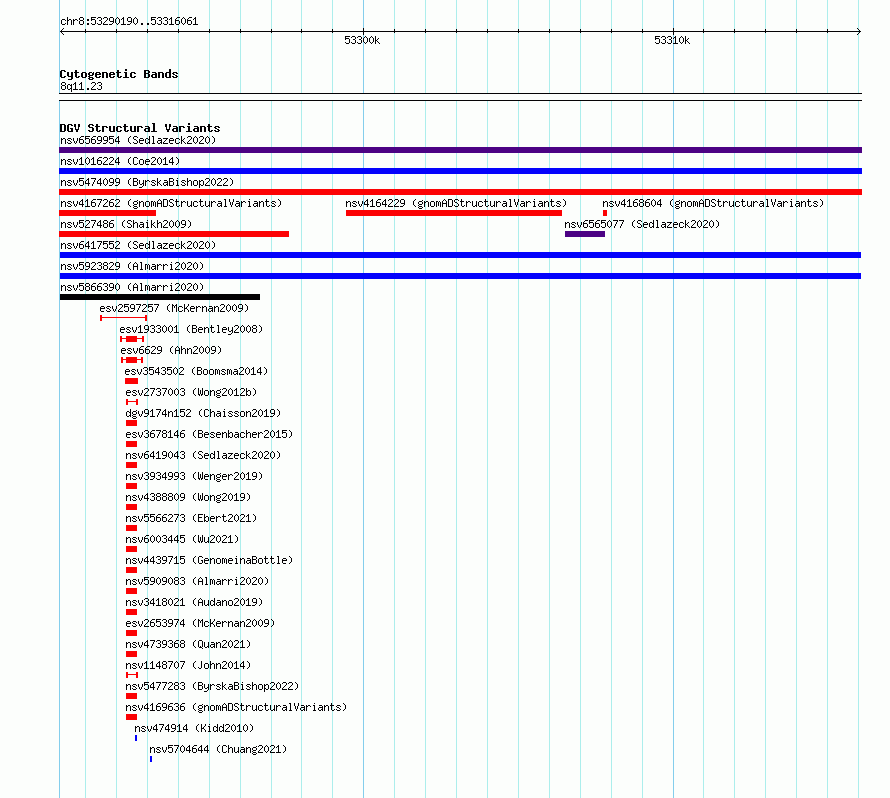Screen dimensions: 890x798
Task: Click the DGV Structural Variants track title
Action: [140, 128]
